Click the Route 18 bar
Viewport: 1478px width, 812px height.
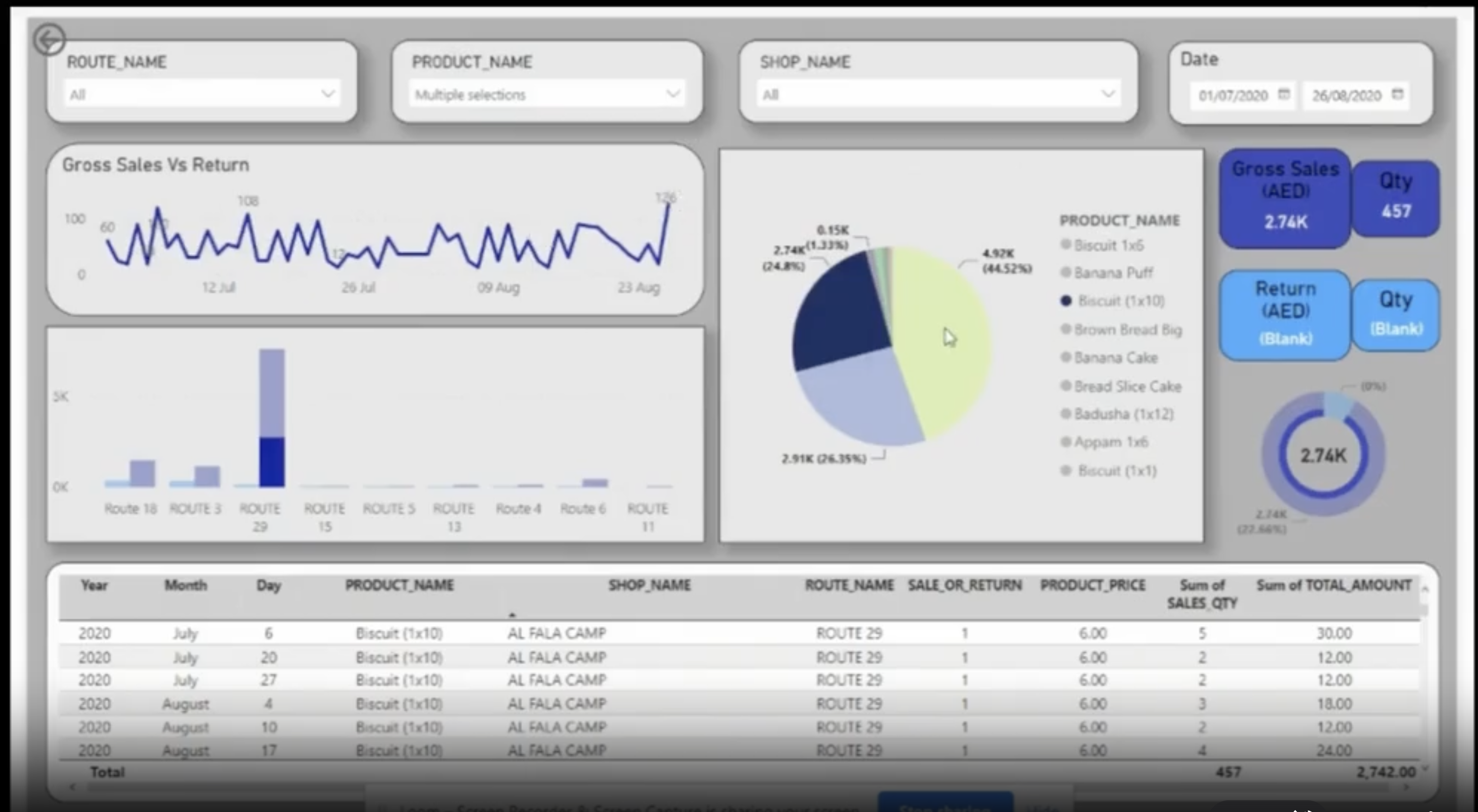click(x=142, y=474)
